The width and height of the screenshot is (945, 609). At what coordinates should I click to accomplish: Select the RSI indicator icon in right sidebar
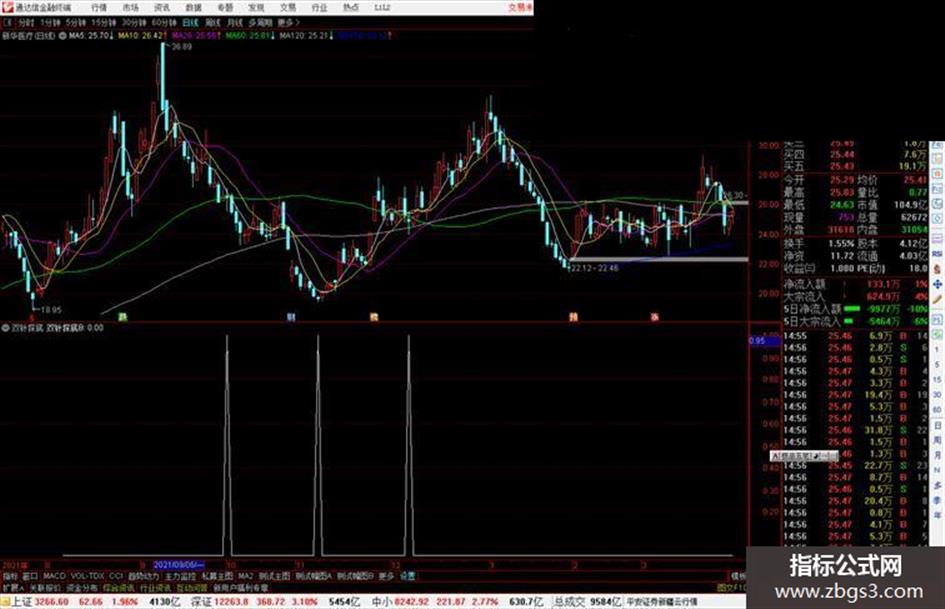[937, 253]
